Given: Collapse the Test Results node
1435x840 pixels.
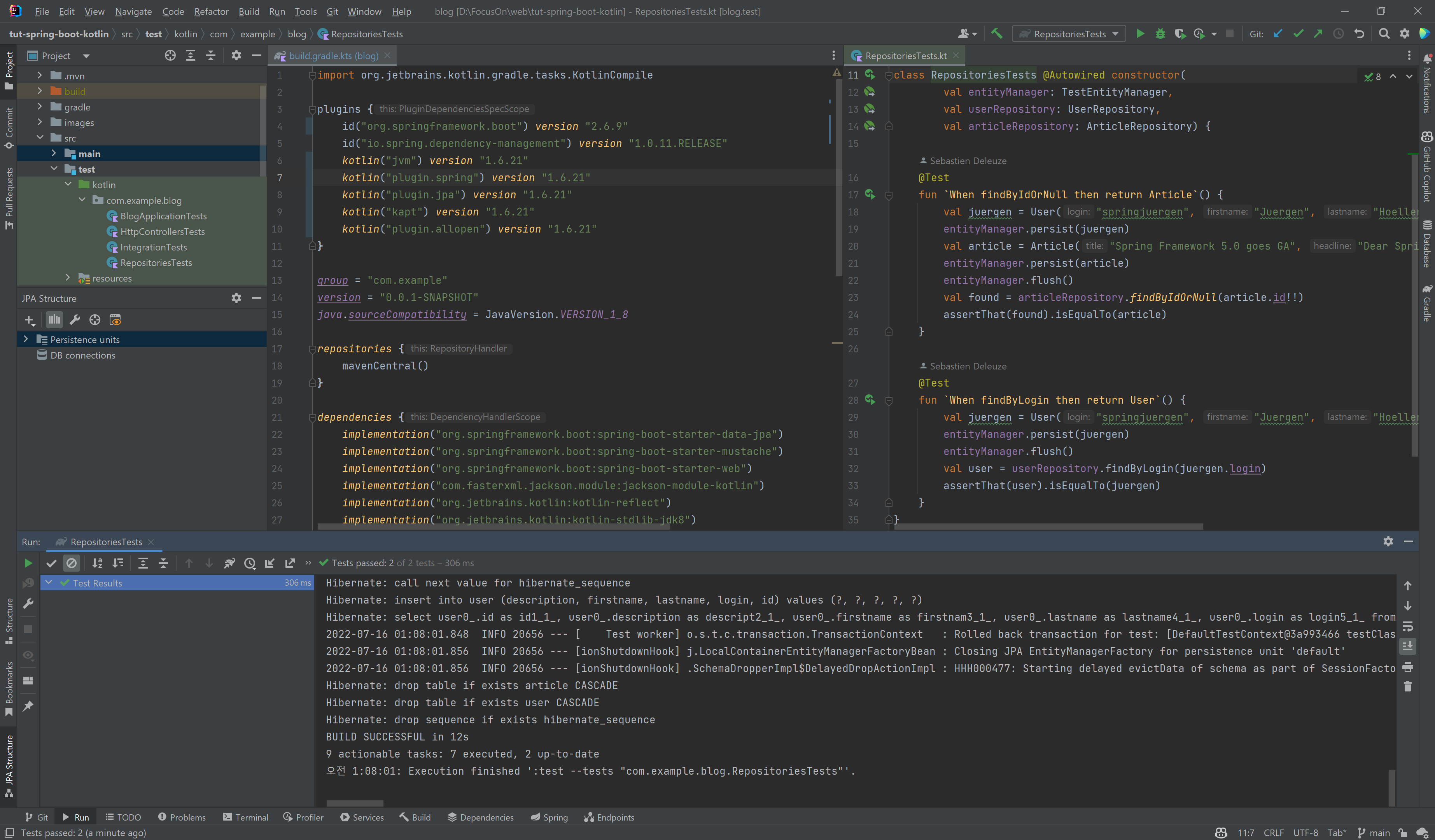Looking at the screenshot, I should point(49,583).
